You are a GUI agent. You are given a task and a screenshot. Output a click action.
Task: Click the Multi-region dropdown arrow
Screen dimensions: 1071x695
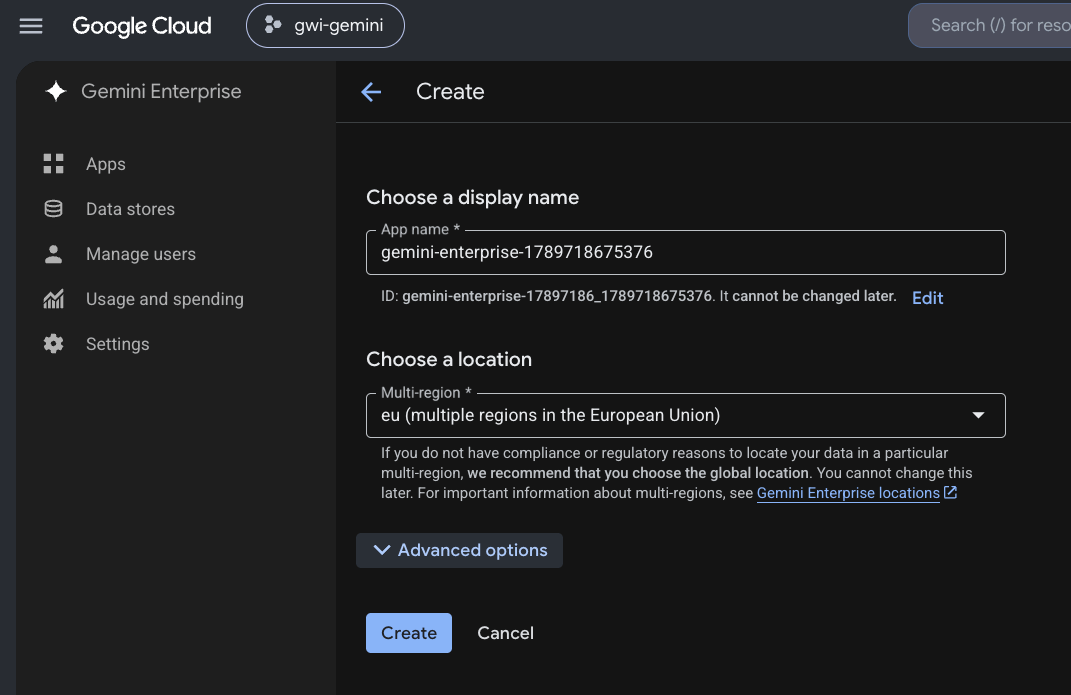pos(978,415)
